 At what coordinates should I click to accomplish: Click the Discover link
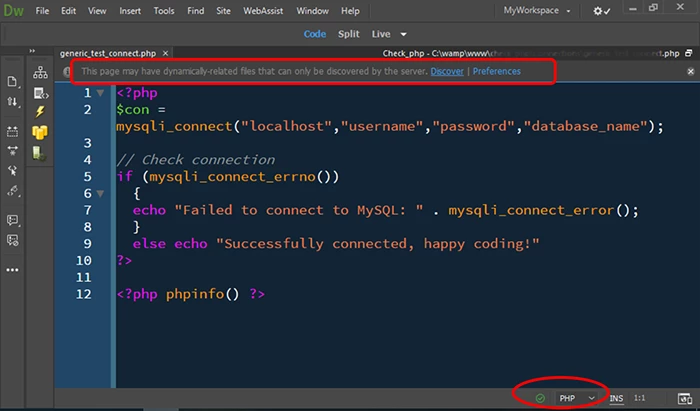pos(447,71)
